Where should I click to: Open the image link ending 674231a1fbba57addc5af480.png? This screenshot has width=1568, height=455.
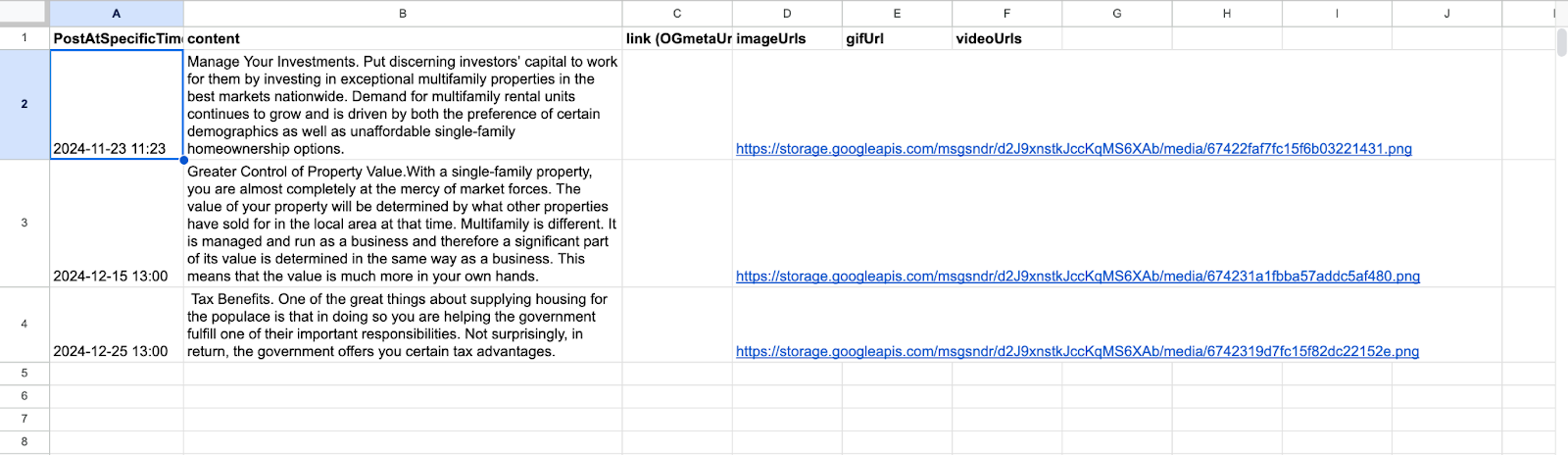(x=1078, y=277)
